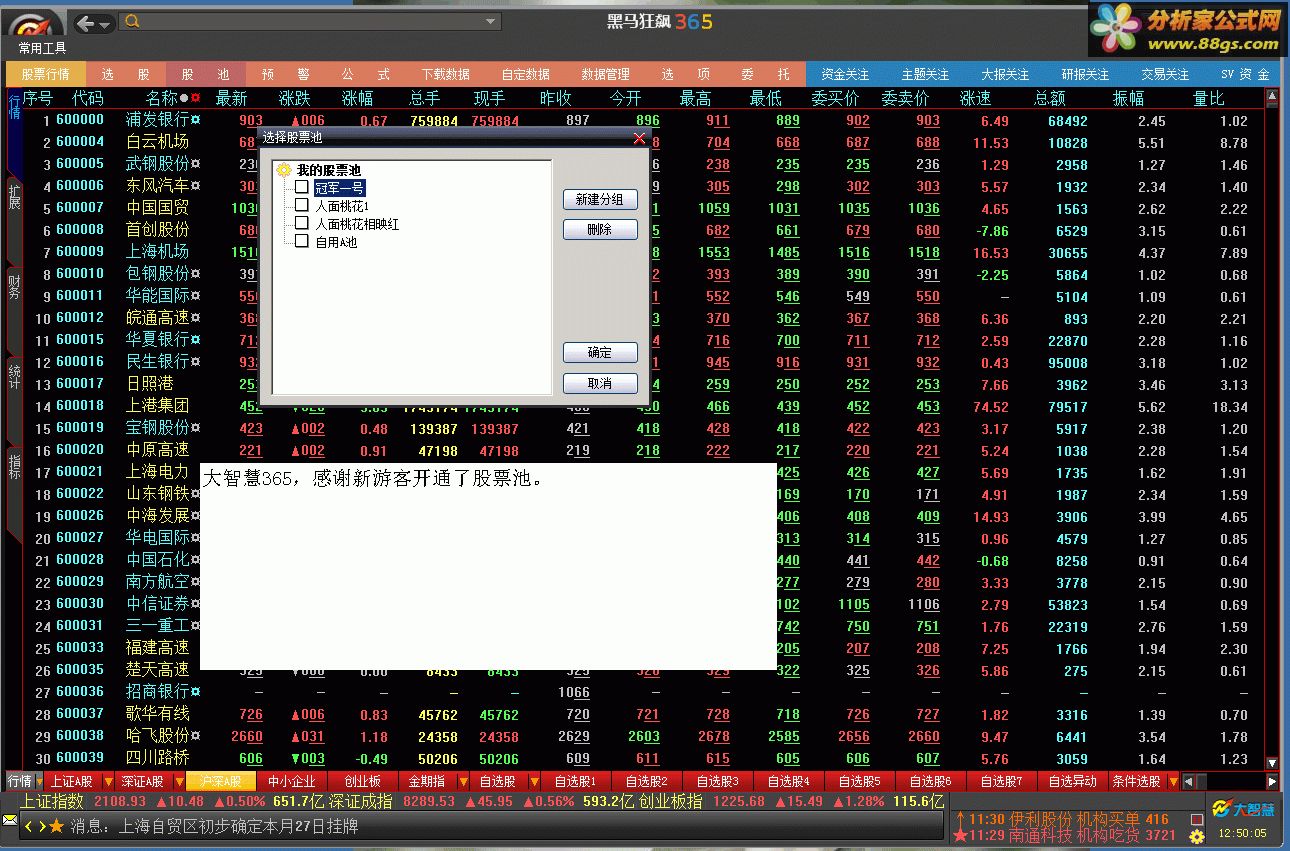Switch to the 预警 tab
The height and width of the screenshot is (851, 1290).
pyautogui.click(x=286, y=74)
